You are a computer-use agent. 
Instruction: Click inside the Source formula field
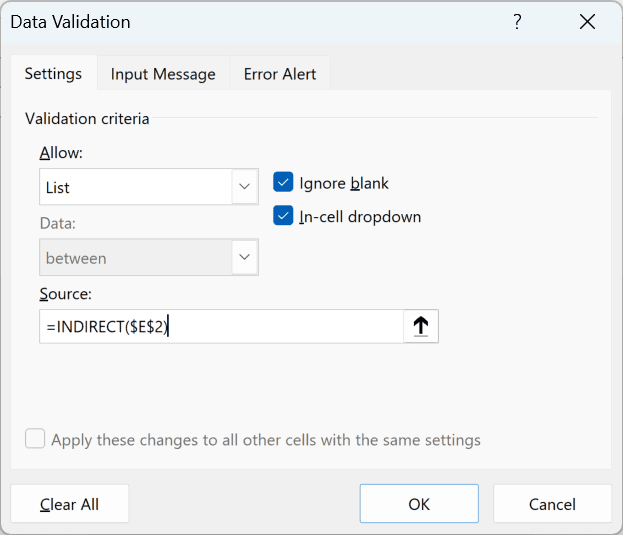[x=221, y=326]
